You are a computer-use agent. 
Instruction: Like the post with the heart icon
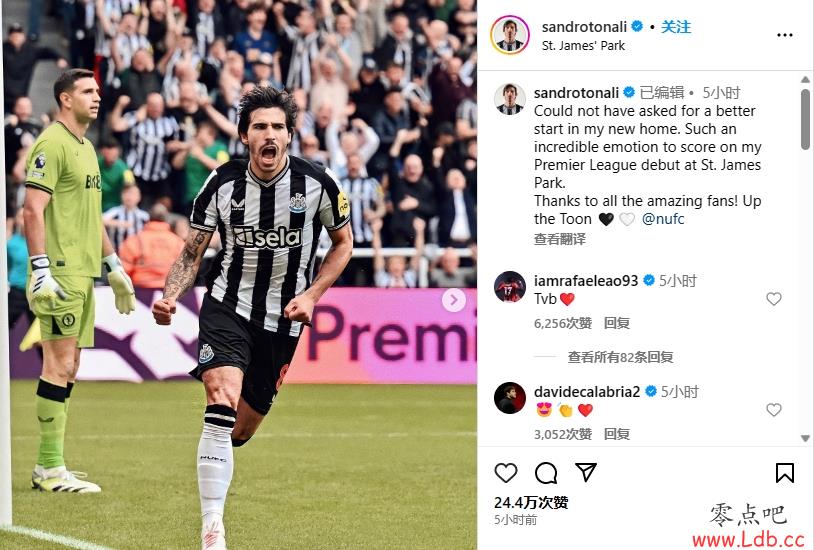click(506, 473)
